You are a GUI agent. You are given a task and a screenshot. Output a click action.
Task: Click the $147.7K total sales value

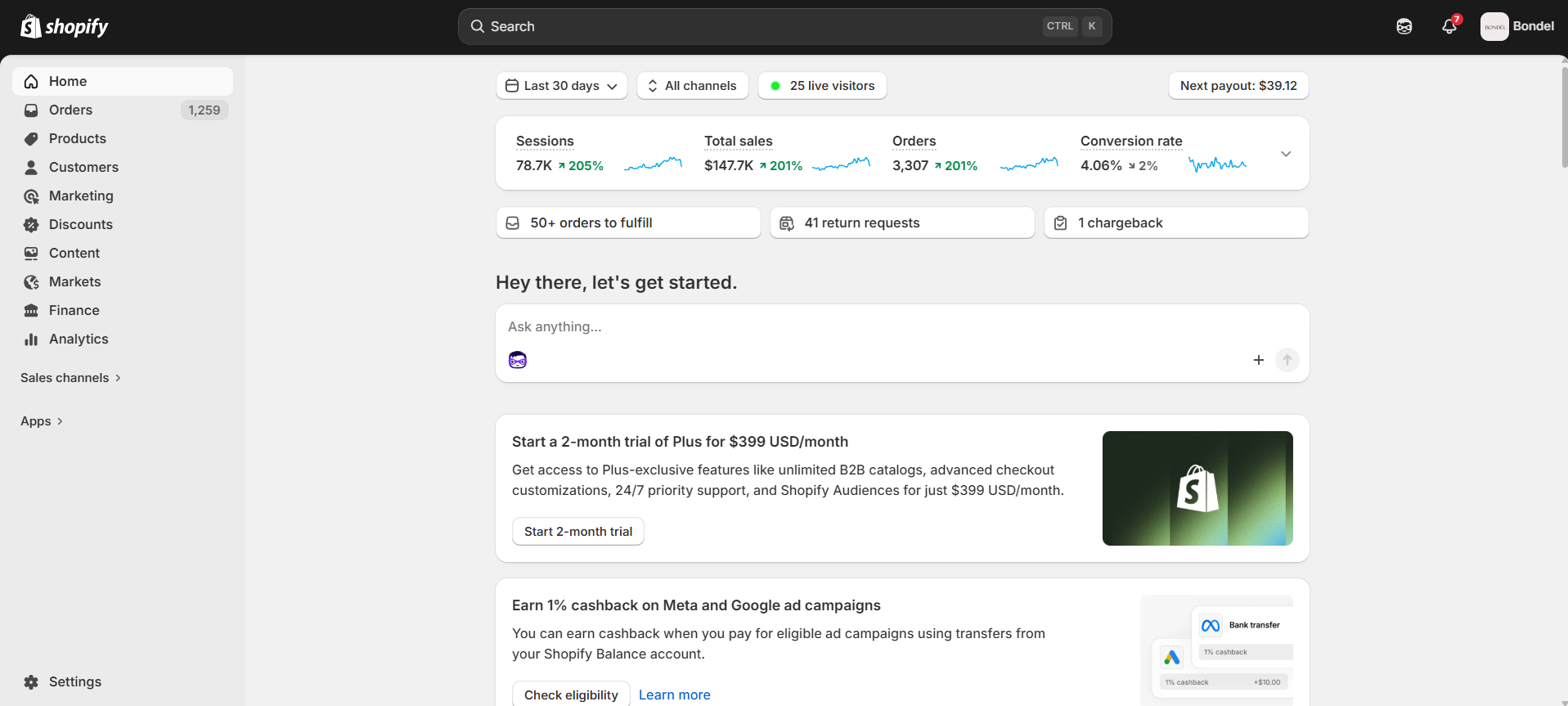(x=729, y=166)
